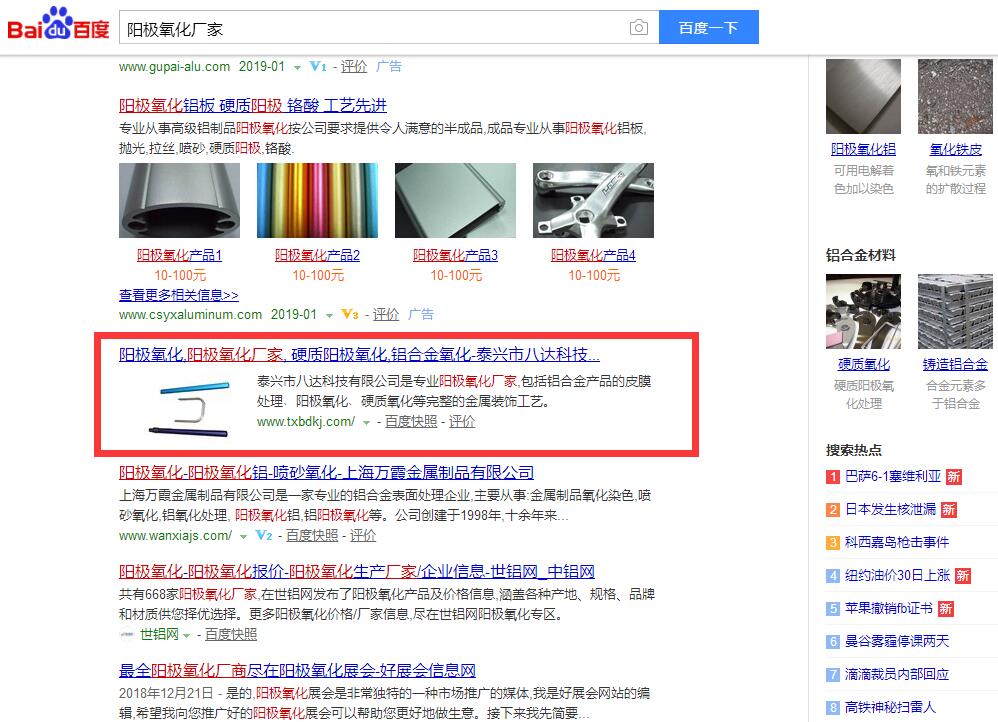
Task: Open 评价 link beside wanxiajs.com
Action: point(363,535)
